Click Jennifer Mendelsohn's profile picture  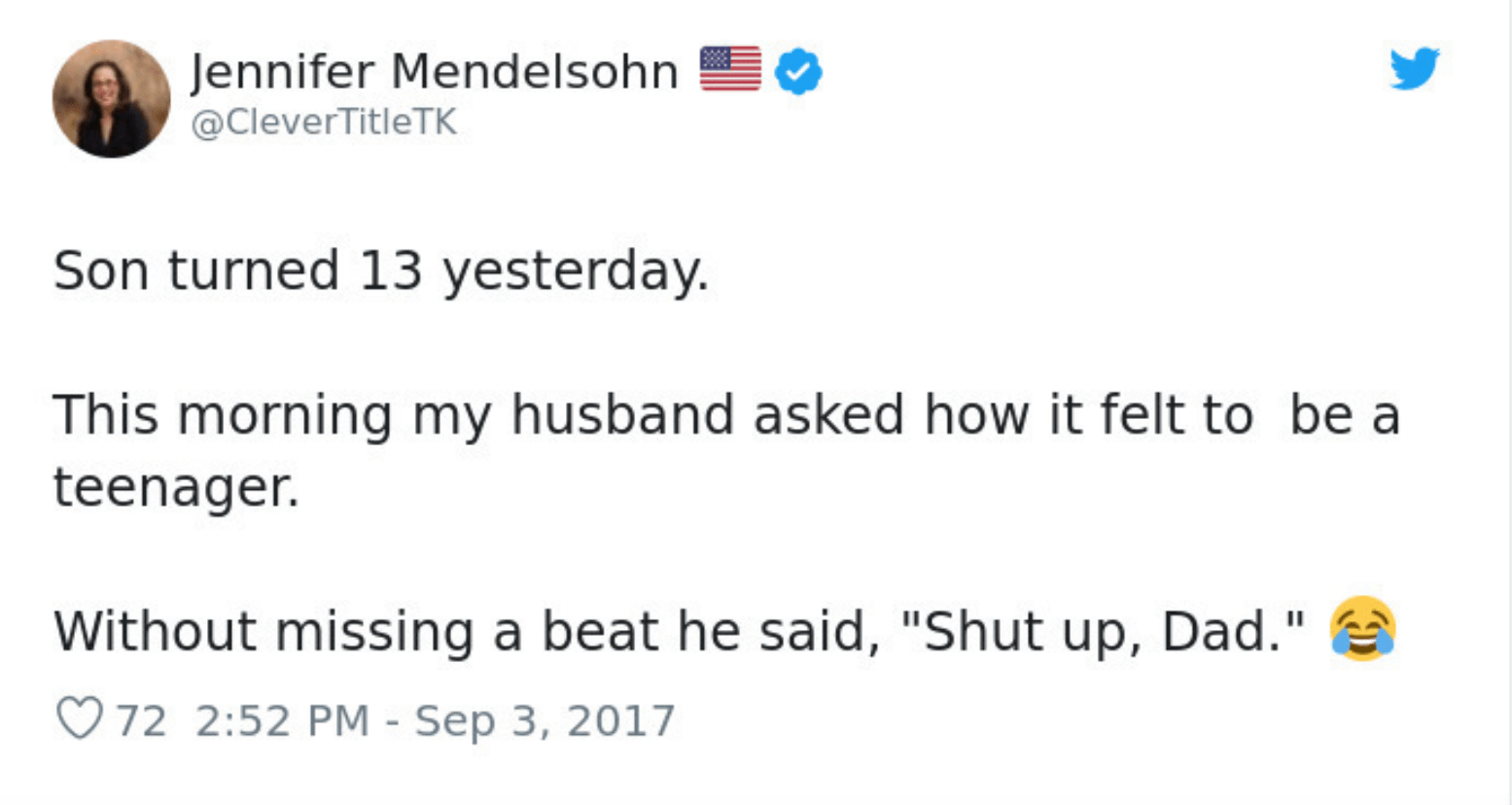[x=111, y=98]
